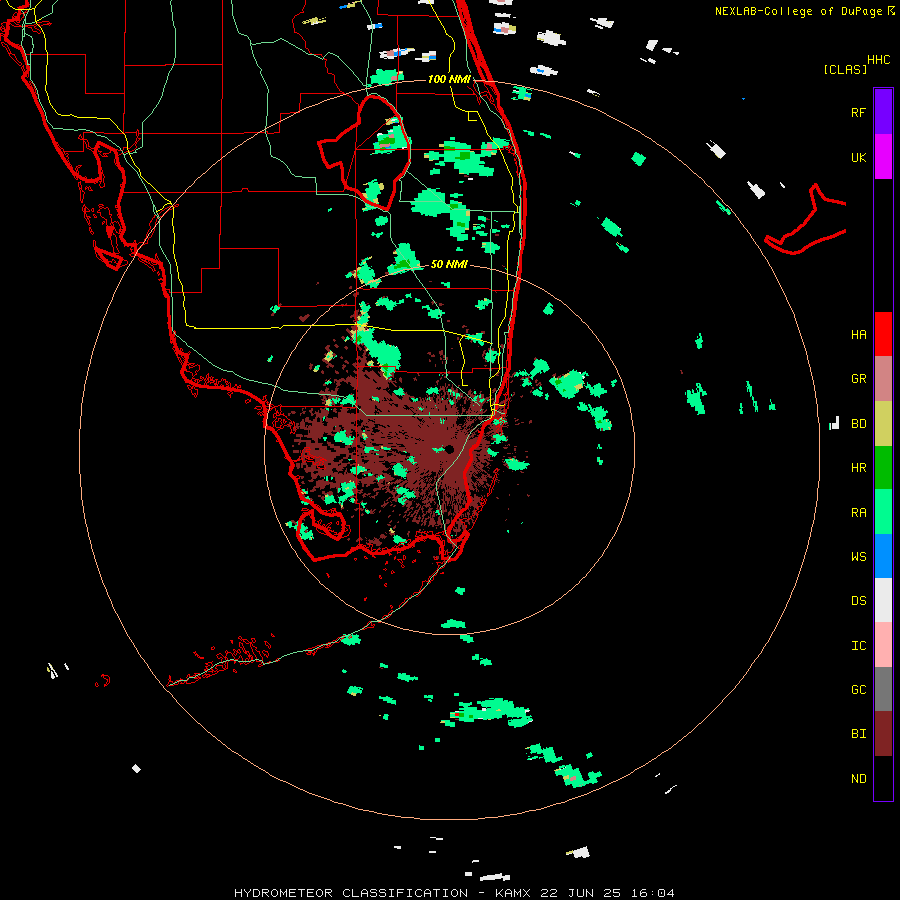Click the HHC product label
The image size is (900, 900).
coord(879,60)
